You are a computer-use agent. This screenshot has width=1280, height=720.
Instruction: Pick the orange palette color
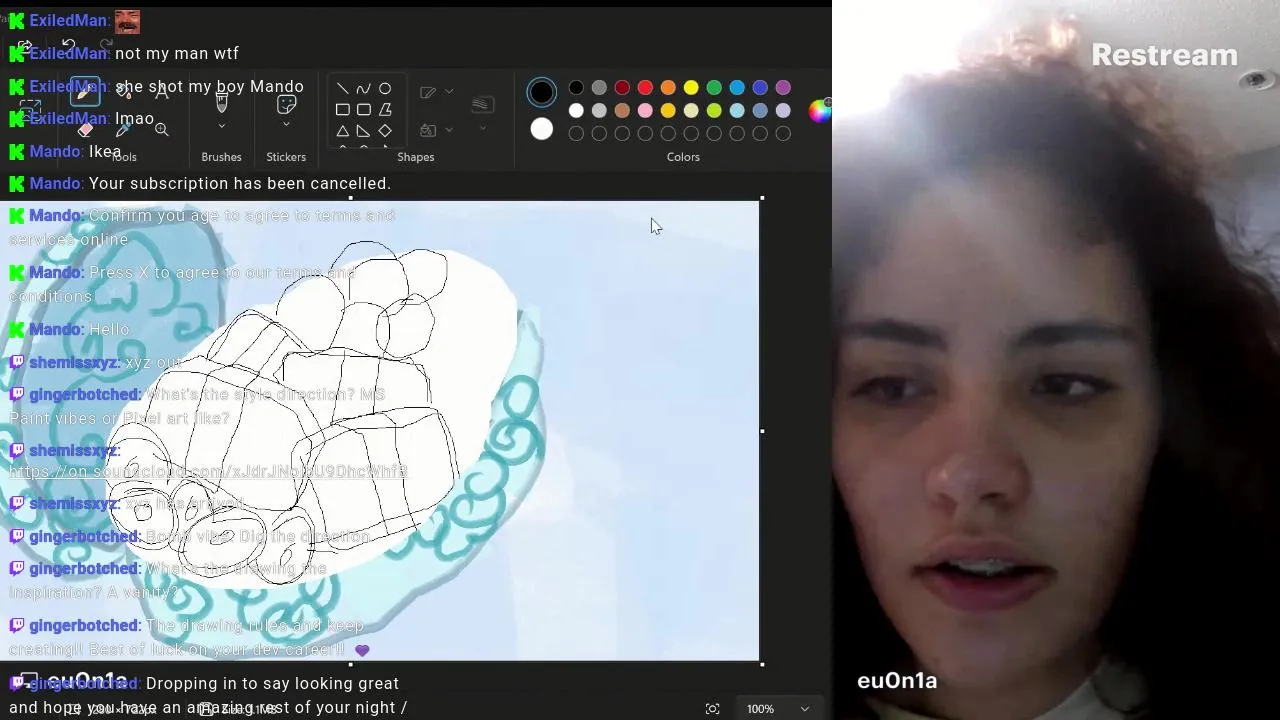pos(668,89)
